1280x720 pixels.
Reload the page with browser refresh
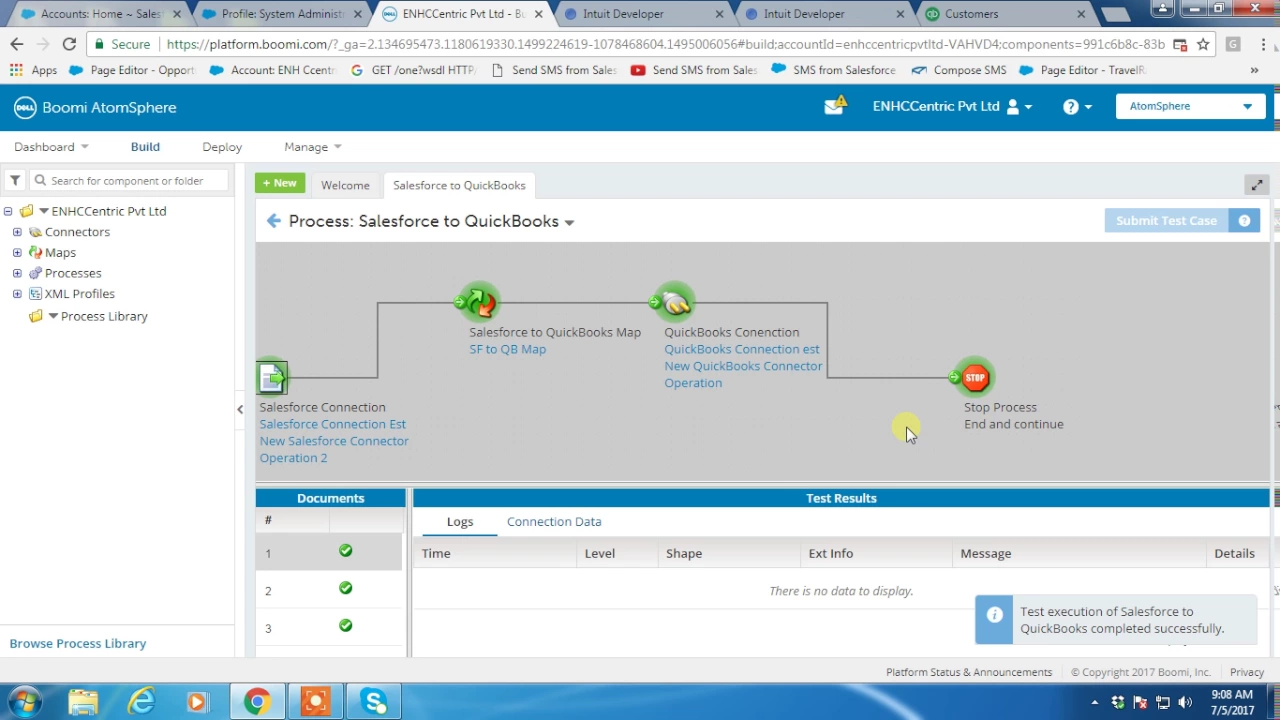click(69, 44)
